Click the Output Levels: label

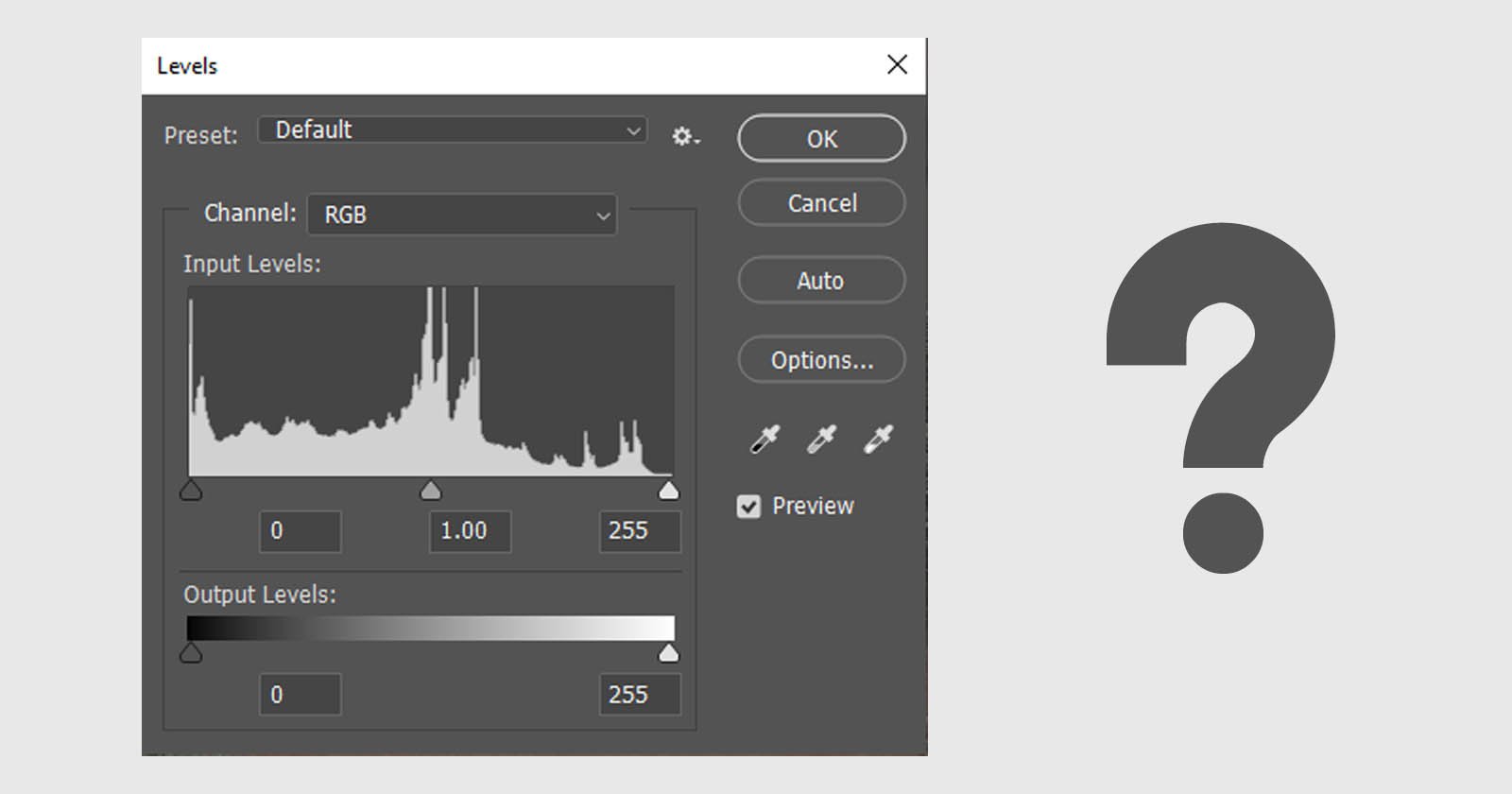260,595
